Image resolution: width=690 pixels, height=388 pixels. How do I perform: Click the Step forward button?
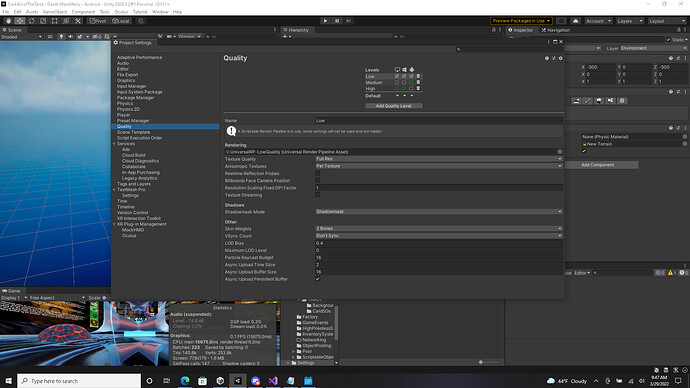click(349, 21)
